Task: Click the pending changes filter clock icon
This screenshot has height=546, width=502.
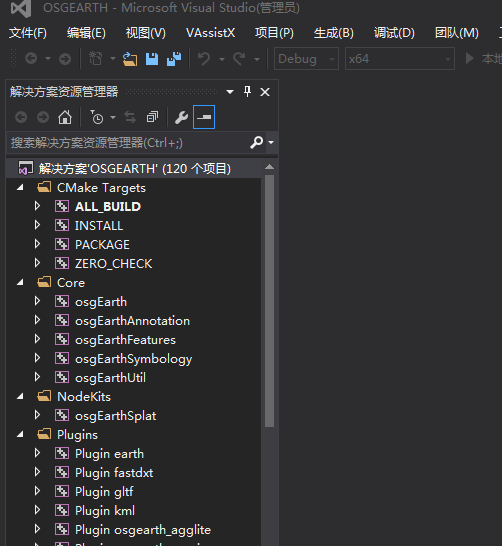Action: (x=97, y=117)
